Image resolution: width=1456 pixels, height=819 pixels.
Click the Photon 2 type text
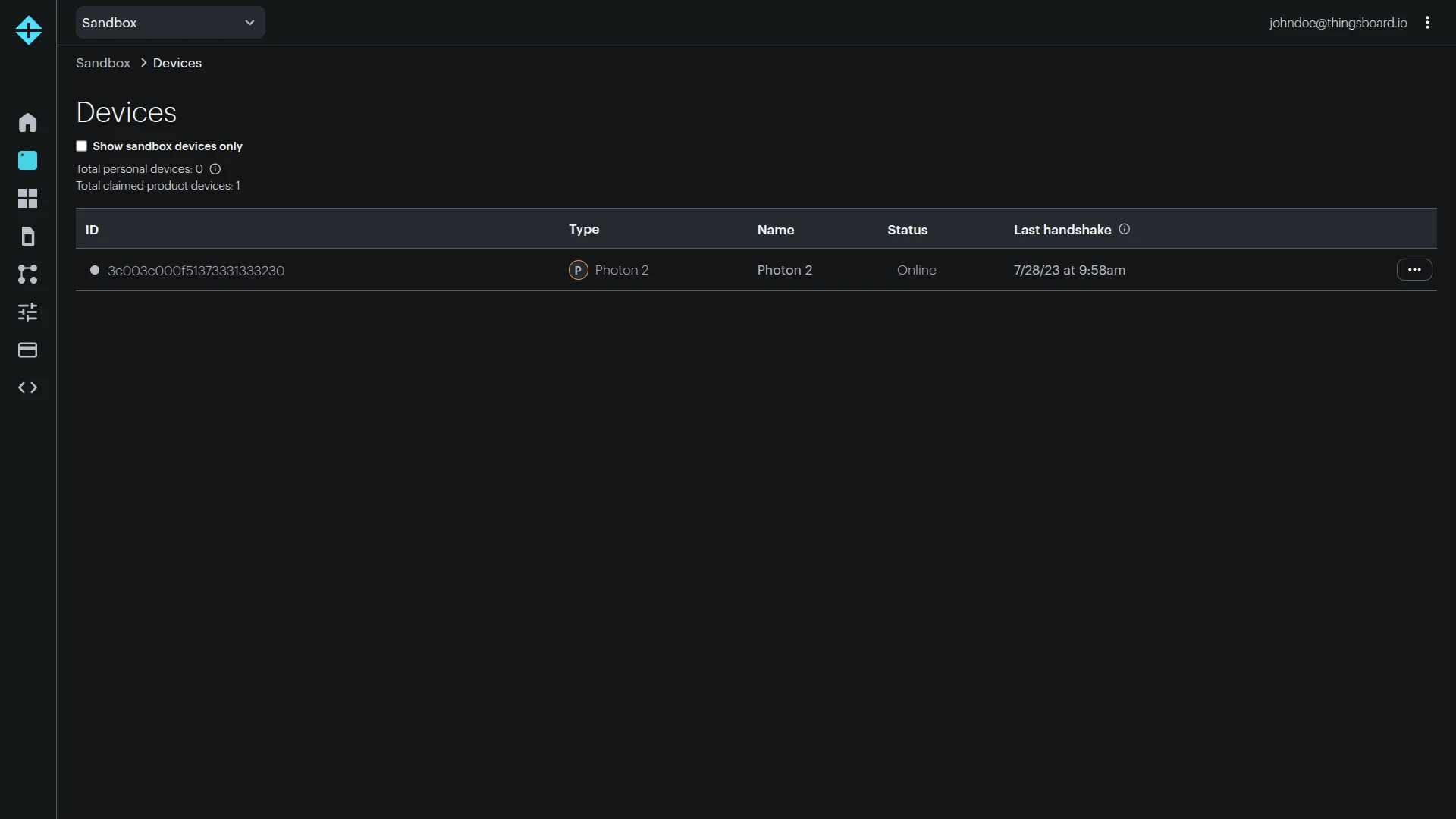pyautogui.click(x=622, y=270)
